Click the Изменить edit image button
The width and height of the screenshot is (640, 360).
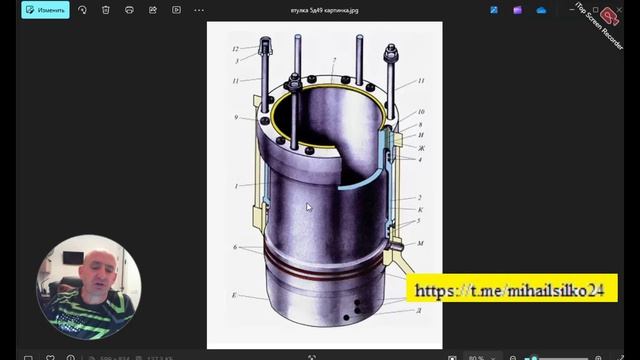pos(45,10)
